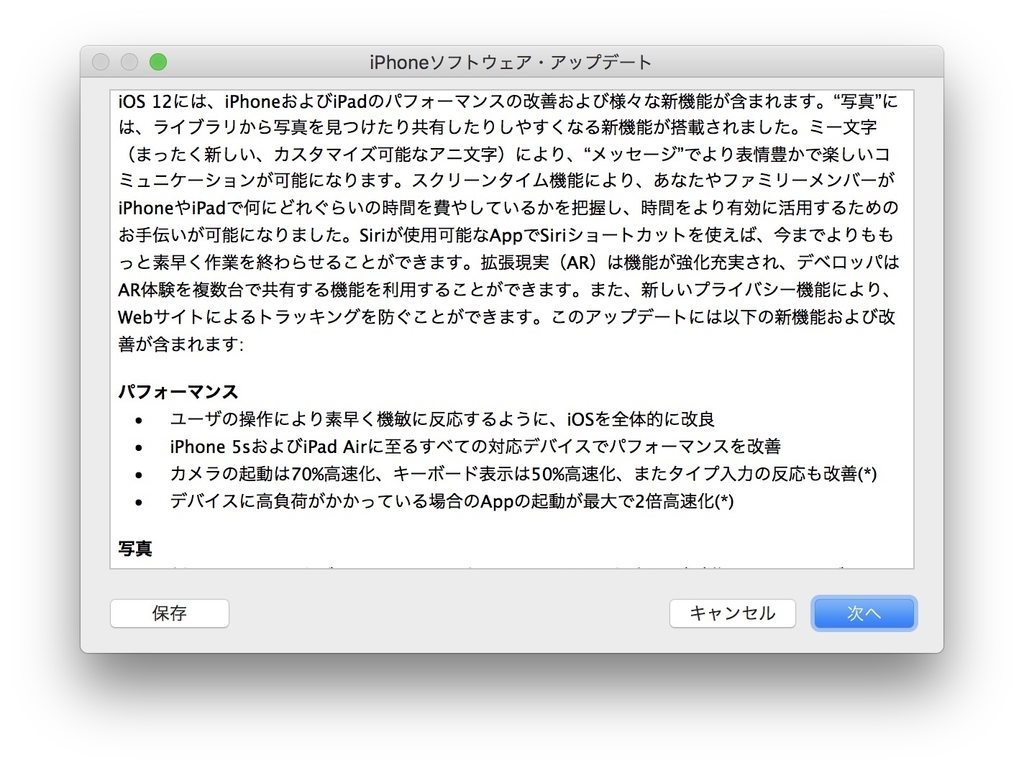Click the bullet line starting with ユーザの操作

pos(442,419)
